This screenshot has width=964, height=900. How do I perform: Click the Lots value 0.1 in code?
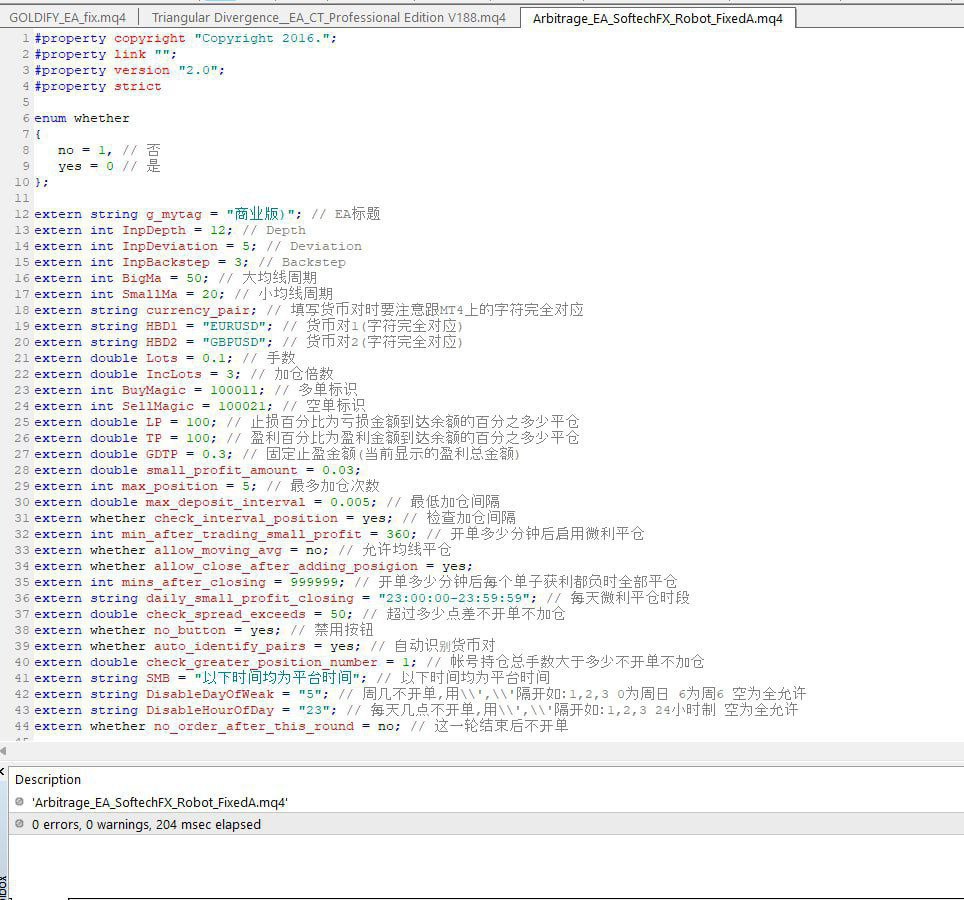tap(213, 358)
